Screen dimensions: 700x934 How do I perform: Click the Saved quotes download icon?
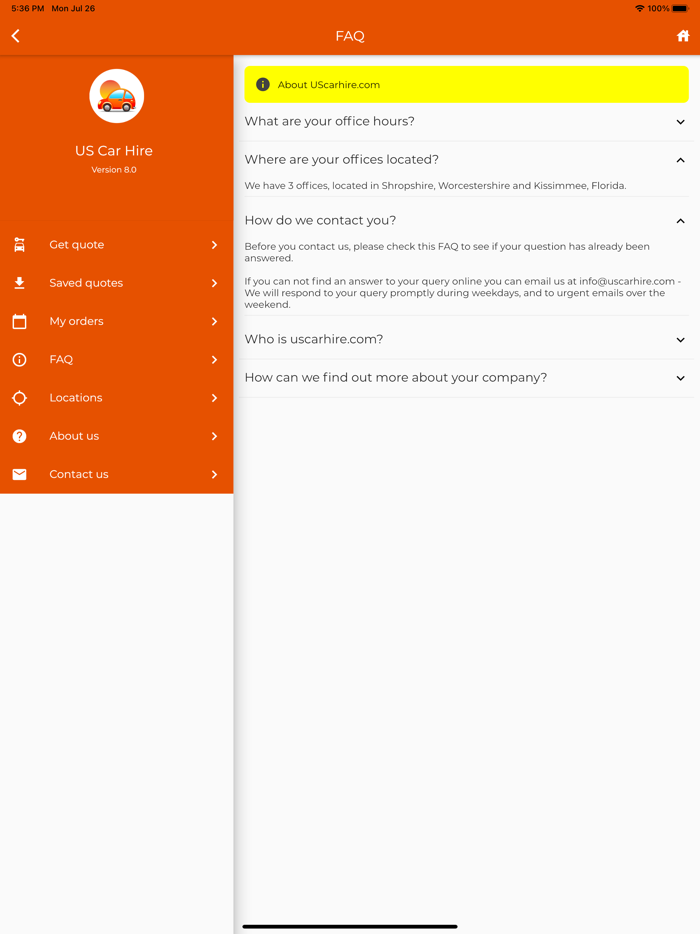coord(20,283)
